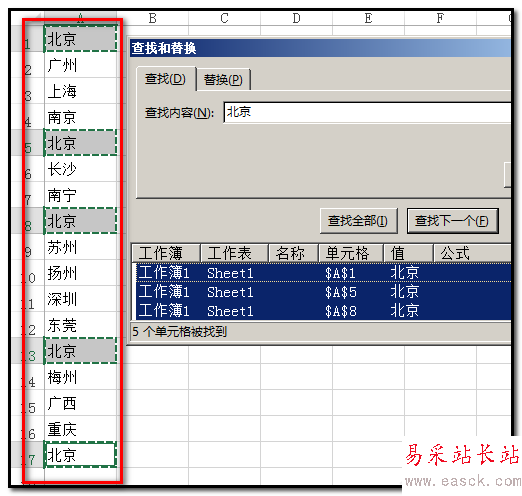Image resolution: width=522 pixels, height=496 pixels.
Task: Click the 5 个单元格被找到 status text
Action: point(179,332)
